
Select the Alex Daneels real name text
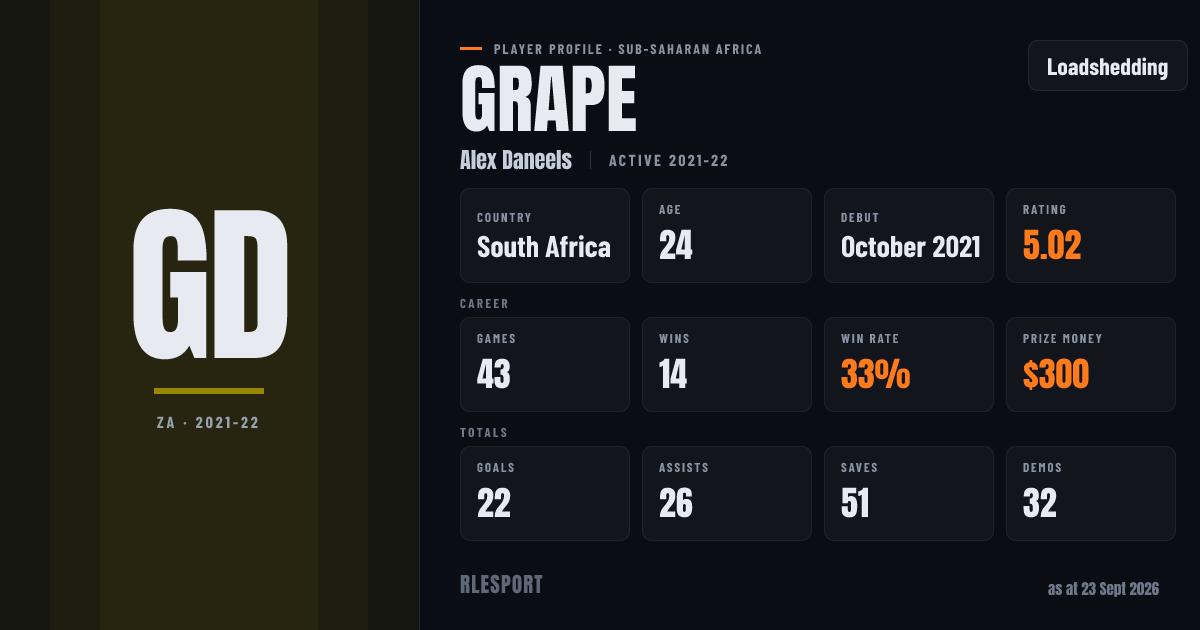(x=516, y=160)
